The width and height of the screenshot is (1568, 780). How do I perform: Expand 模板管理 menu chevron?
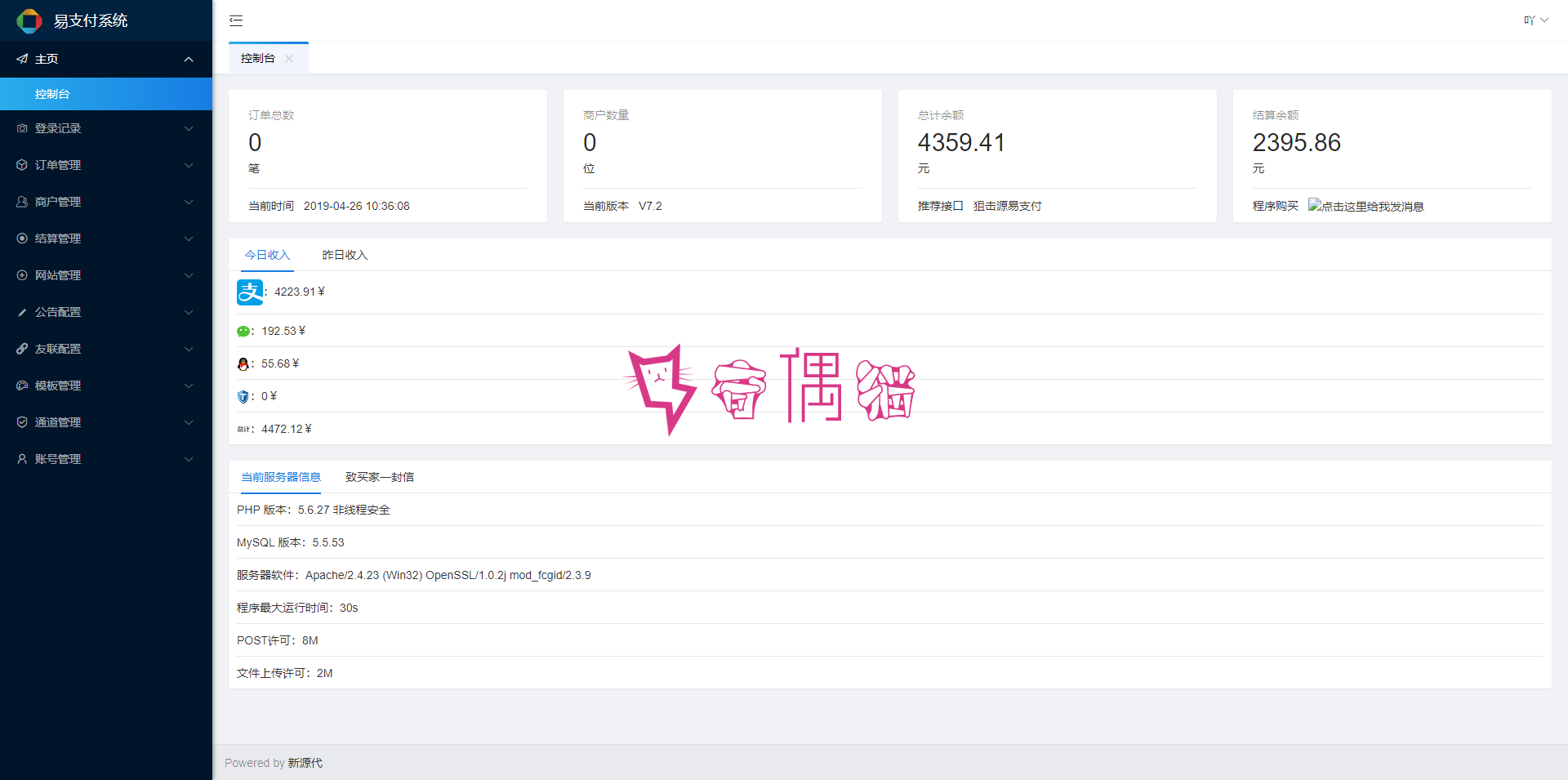click(x=189, y=386)
